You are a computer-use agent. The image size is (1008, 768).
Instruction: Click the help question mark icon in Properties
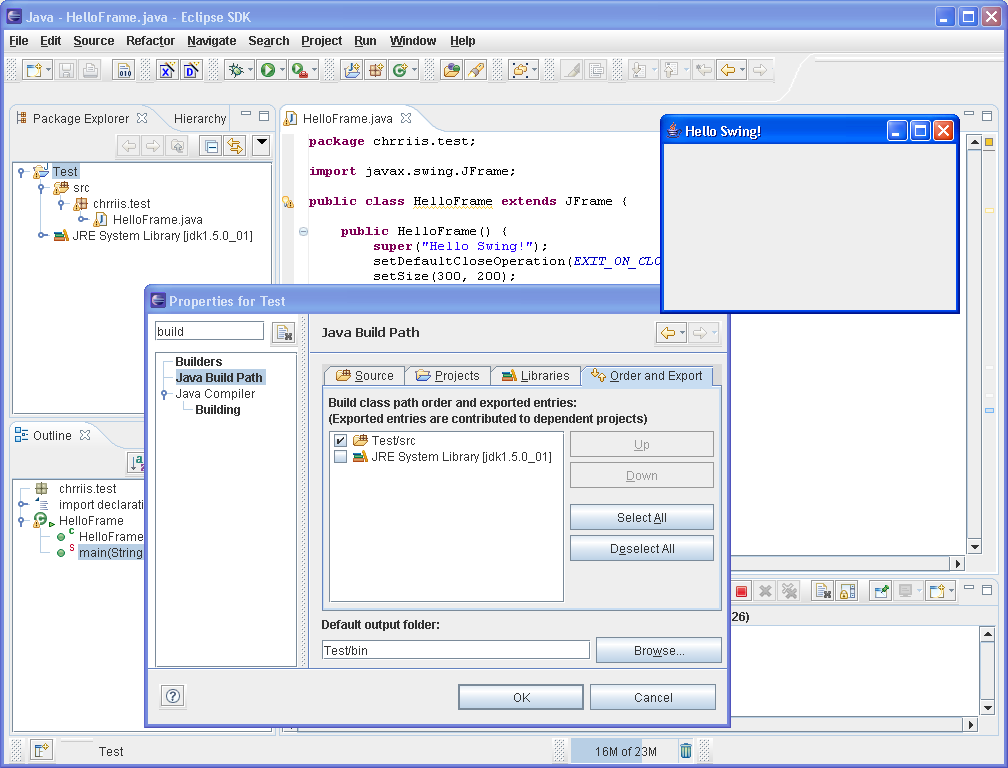click(x=173, y=696)
